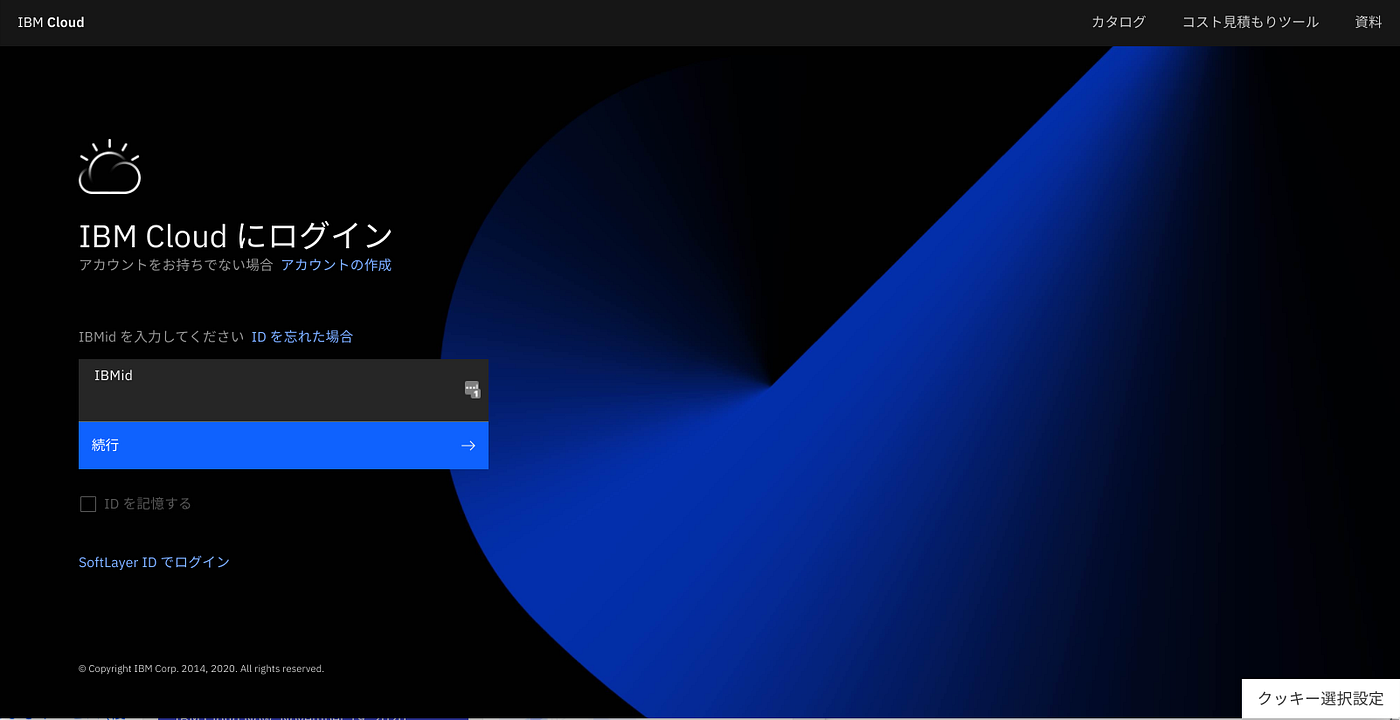Focus the IBMid input field

pyautogui.click(x=283, y=390)
